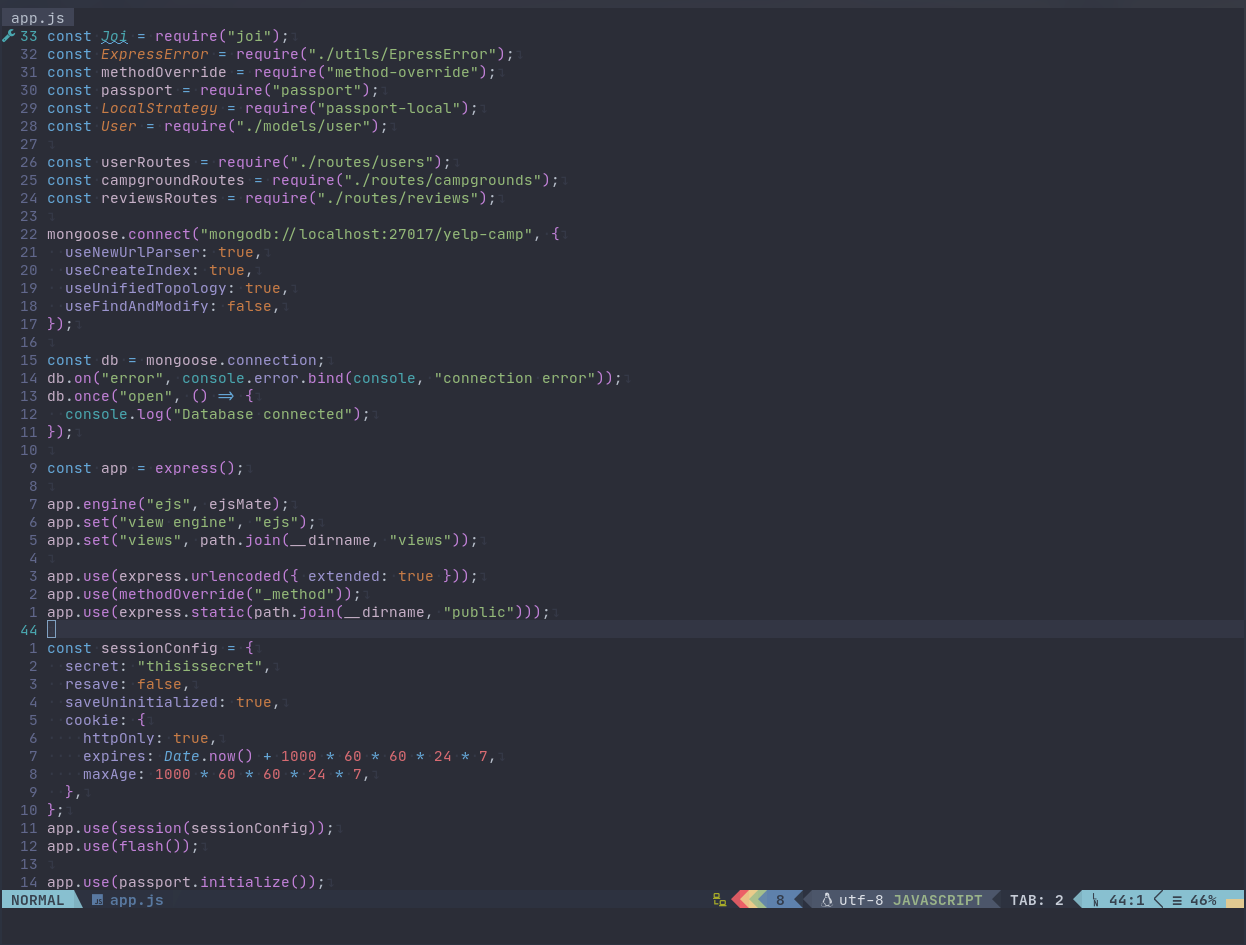The height and width of the screenshot is (945, 1246).
Task: Click the Linux penguin icon in the statusline
Action: (x=827, y=899)
